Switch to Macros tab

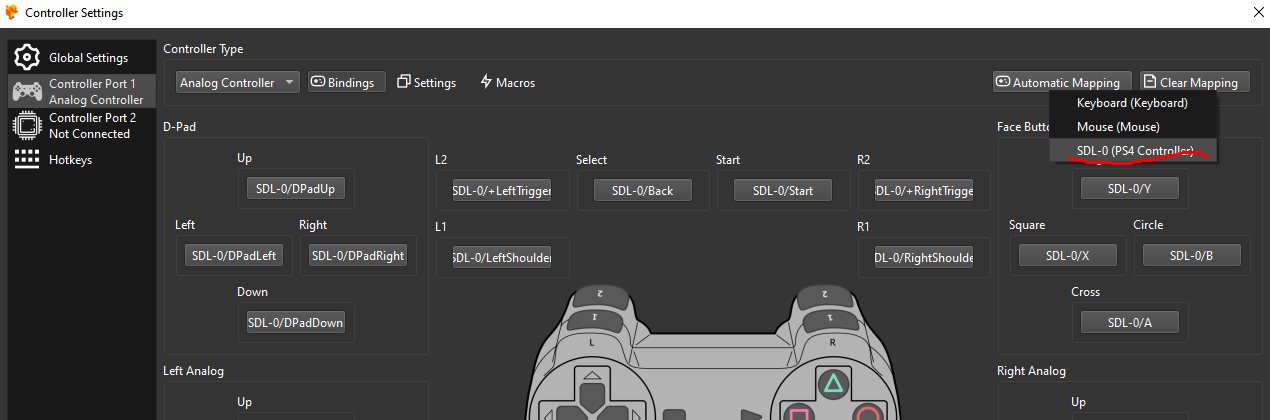tap(507, 82)
